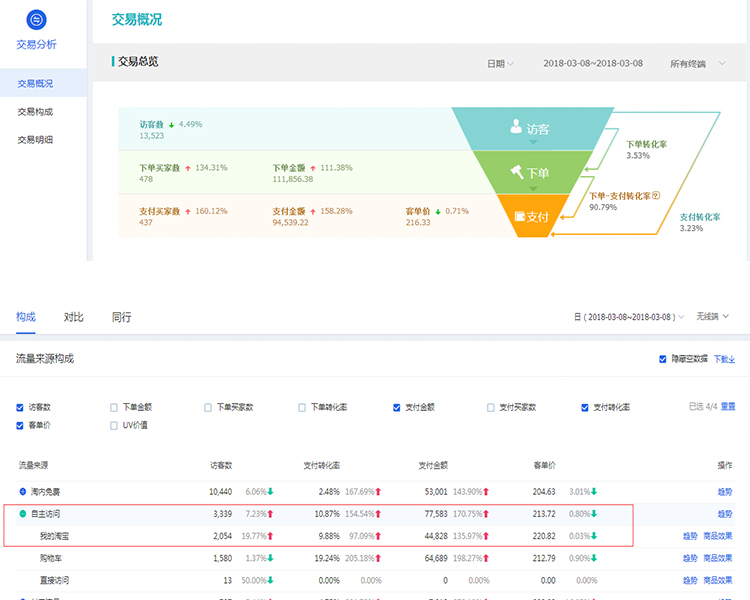Collapse the 自主访问 row with green circle icon

click(x=22, y=514)
